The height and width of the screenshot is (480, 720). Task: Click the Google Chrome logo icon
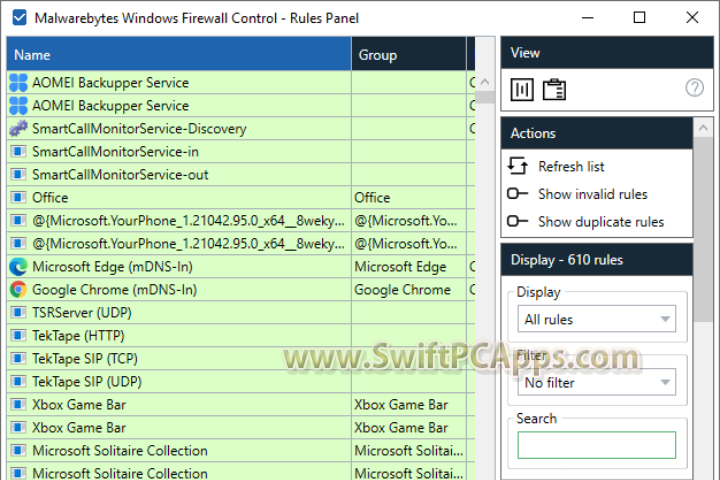[18, 290]
